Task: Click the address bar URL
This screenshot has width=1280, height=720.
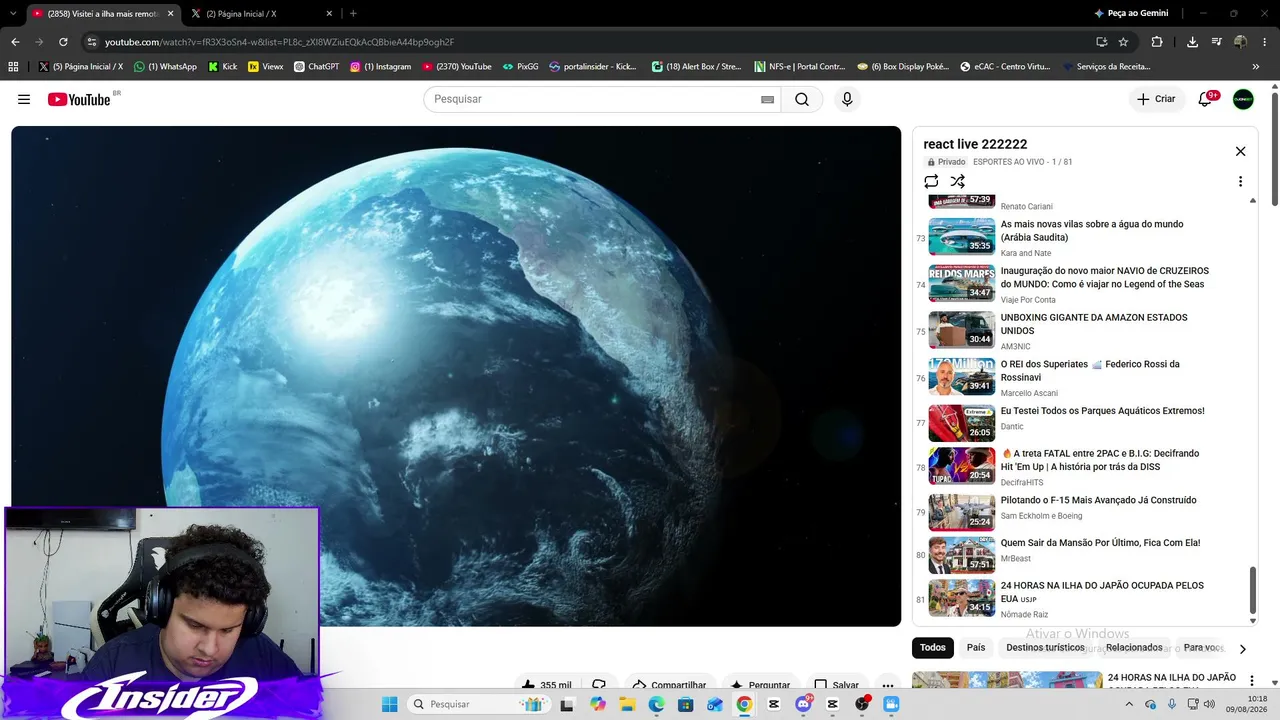Action: tap(280, 42)
